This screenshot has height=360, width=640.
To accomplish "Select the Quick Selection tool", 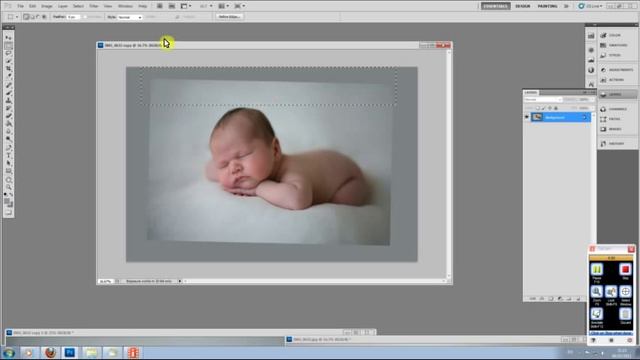I will [x=9, y=61].
